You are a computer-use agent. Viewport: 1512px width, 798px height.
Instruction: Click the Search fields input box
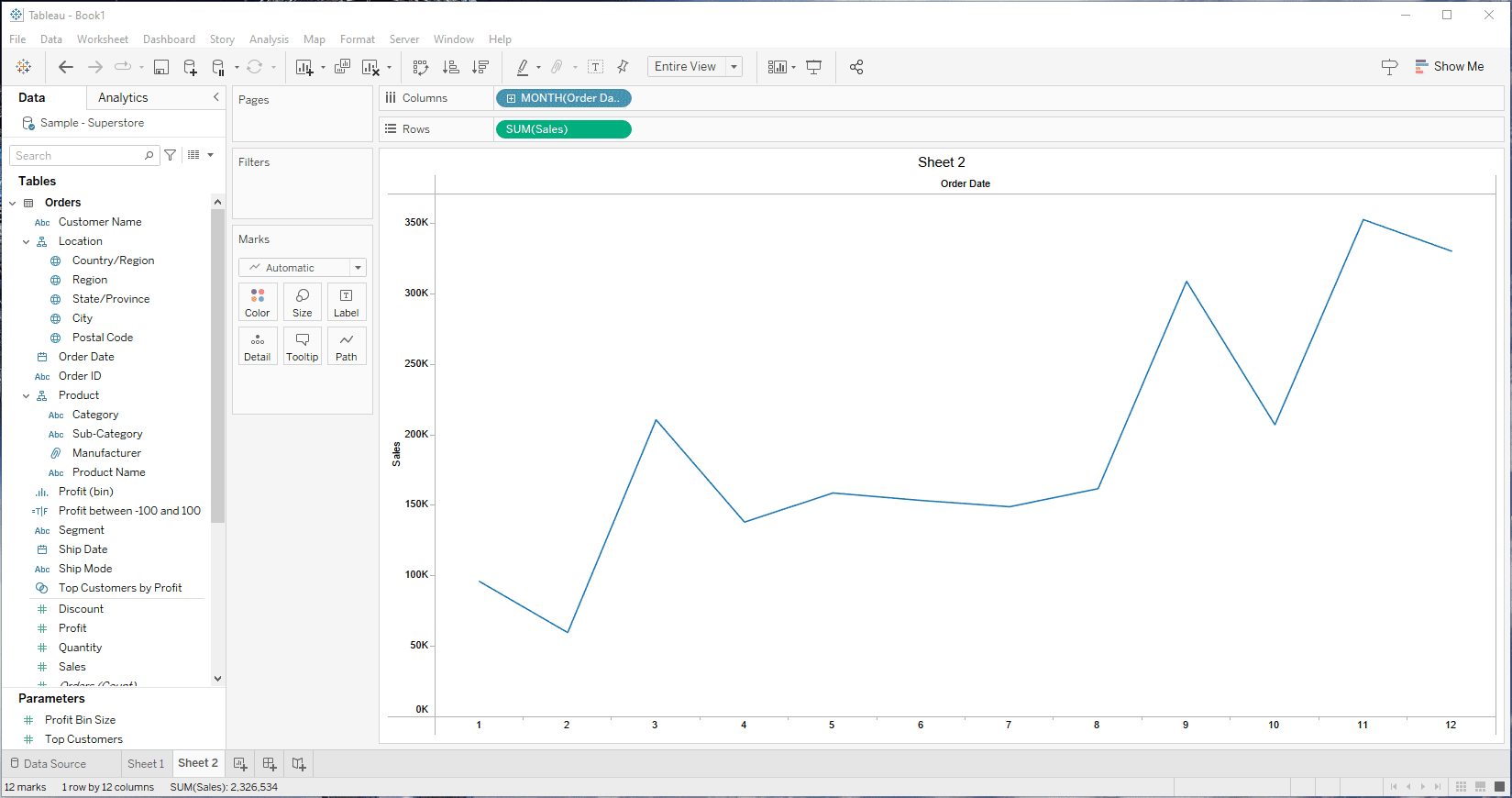pyautogui.click(x=78, y=156)
